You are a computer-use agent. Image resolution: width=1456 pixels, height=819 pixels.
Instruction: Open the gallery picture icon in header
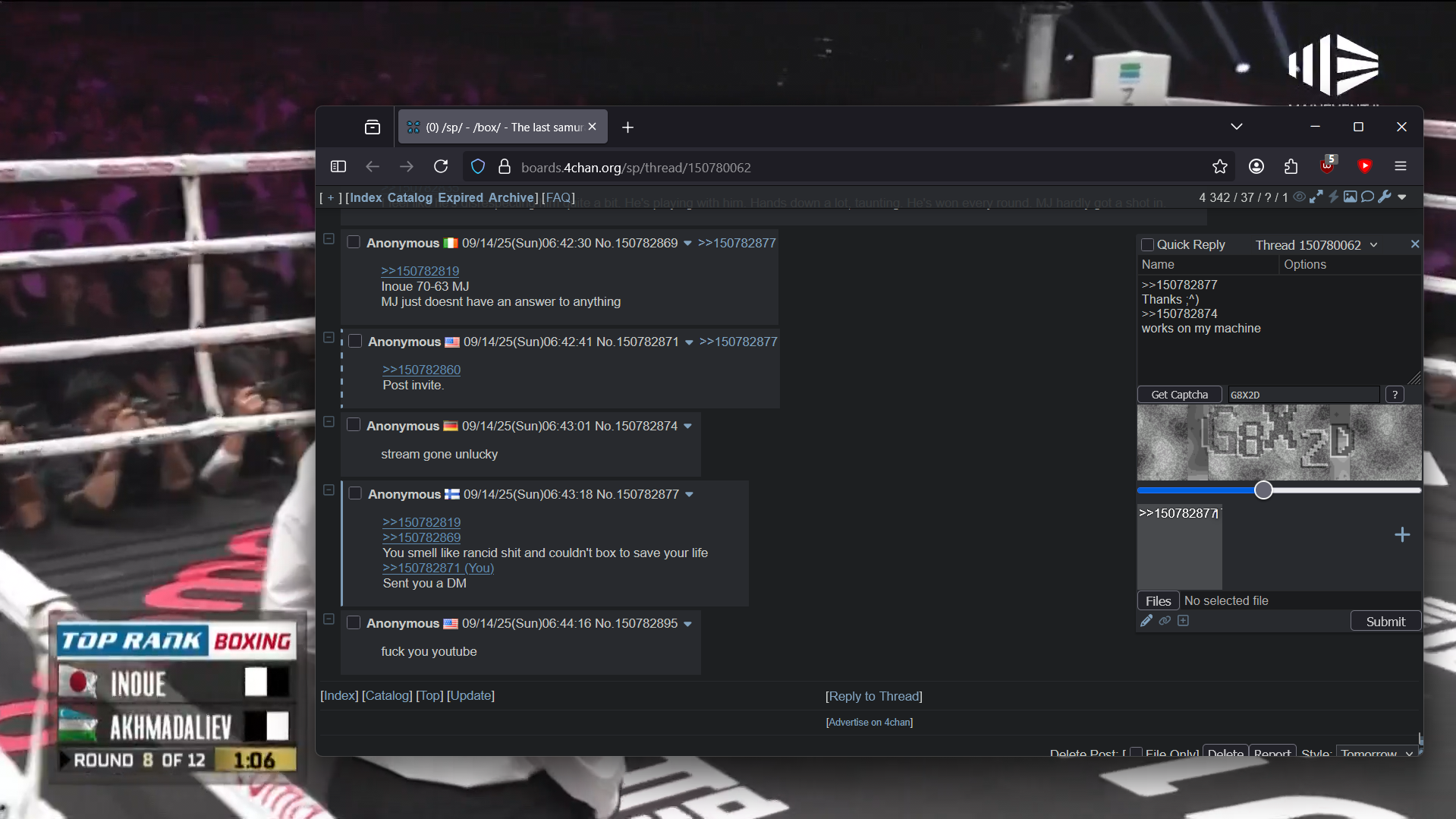(x=1351, y=197)
